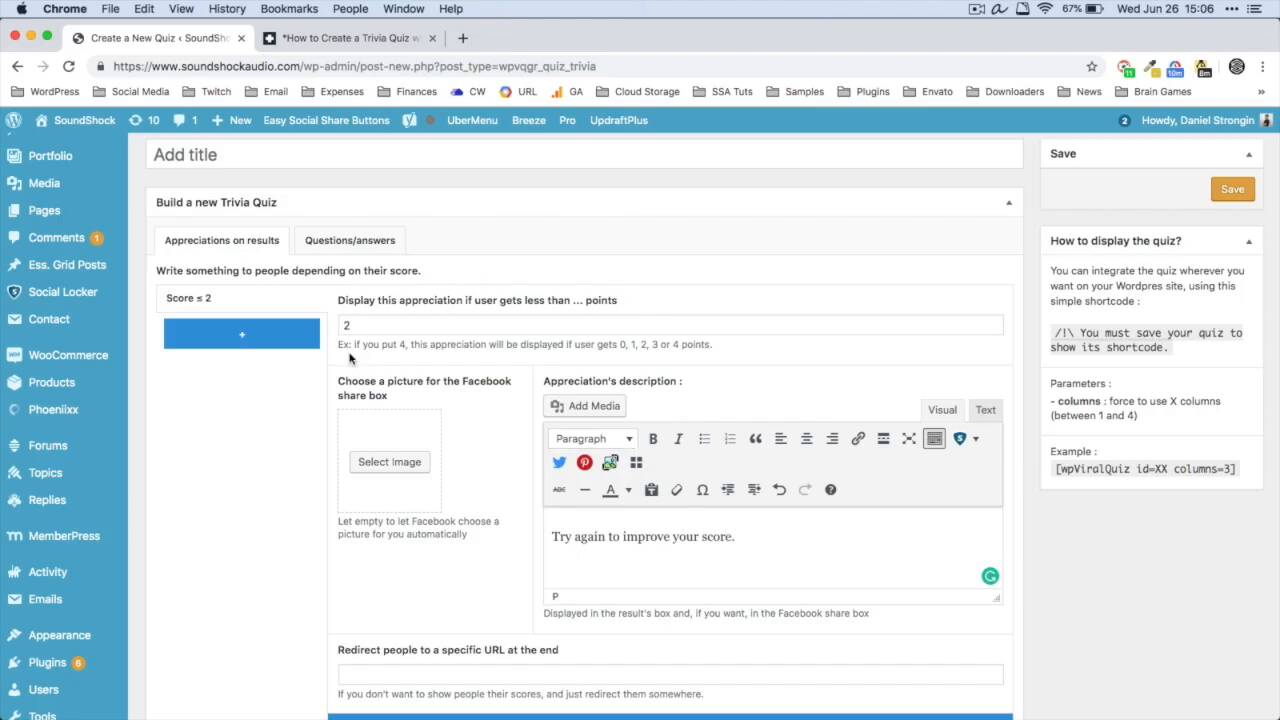This screenshot has width=1280, height=720.
Task: Toggle paste as text
Action: [x=651, y=490]
